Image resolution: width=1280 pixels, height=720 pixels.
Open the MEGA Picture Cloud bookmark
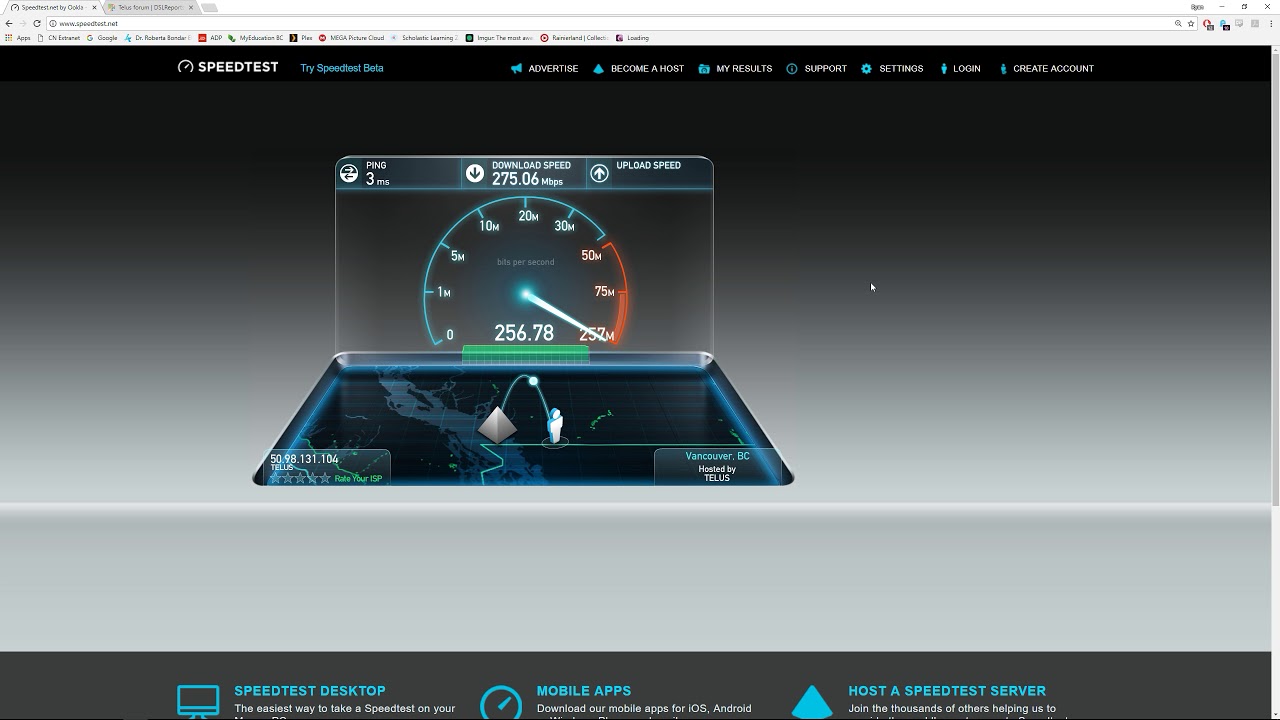coord(351,38)
